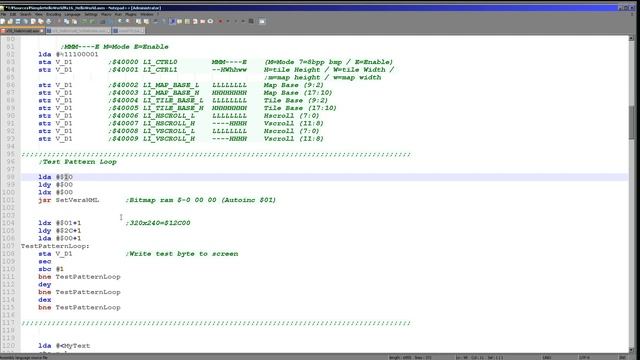
Task: Open the Search menu
Action: 25,14
